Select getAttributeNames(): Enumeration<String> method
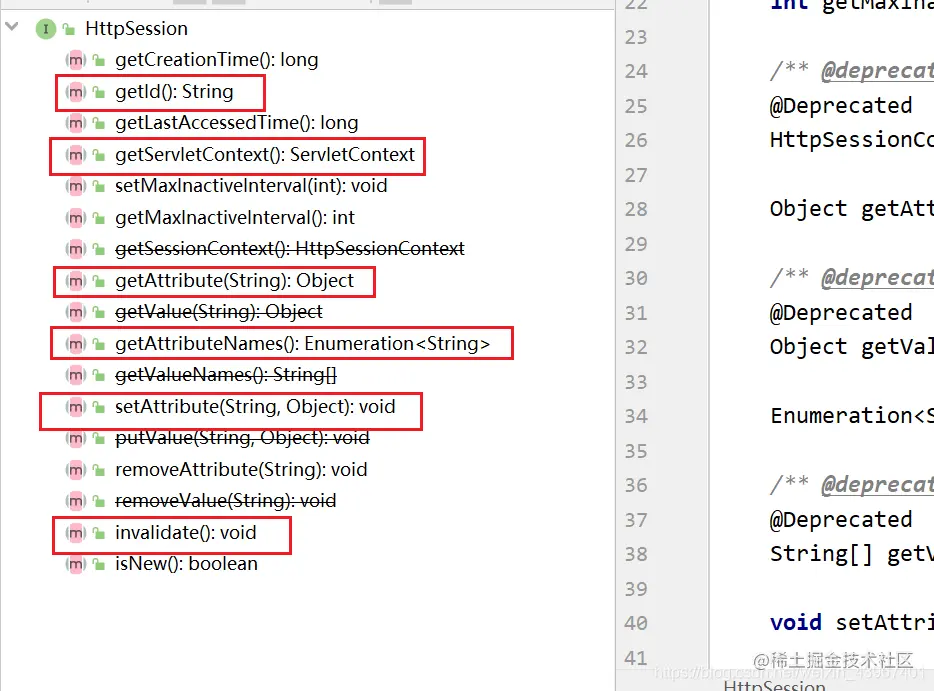The image size is (934, 691). coord(303,344)
